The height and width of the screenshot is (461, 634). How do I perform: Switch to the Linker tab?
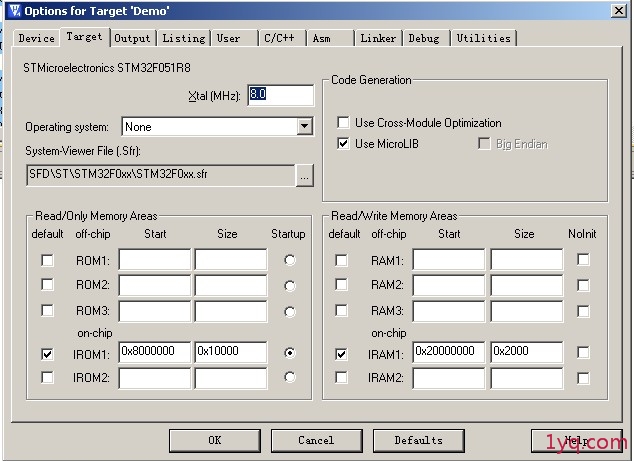tap(378, 38)
